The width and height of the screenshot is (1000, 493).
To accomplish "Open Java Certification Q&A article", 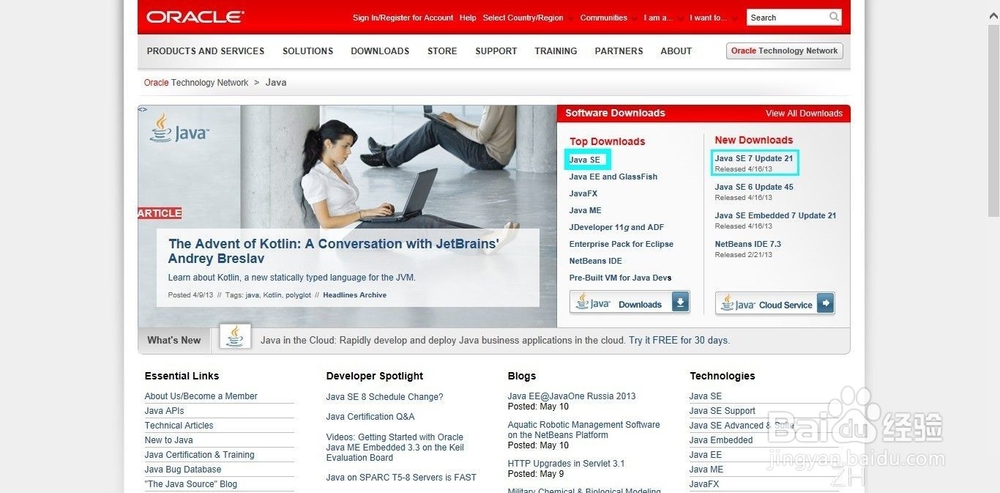I will coord(370,416).
